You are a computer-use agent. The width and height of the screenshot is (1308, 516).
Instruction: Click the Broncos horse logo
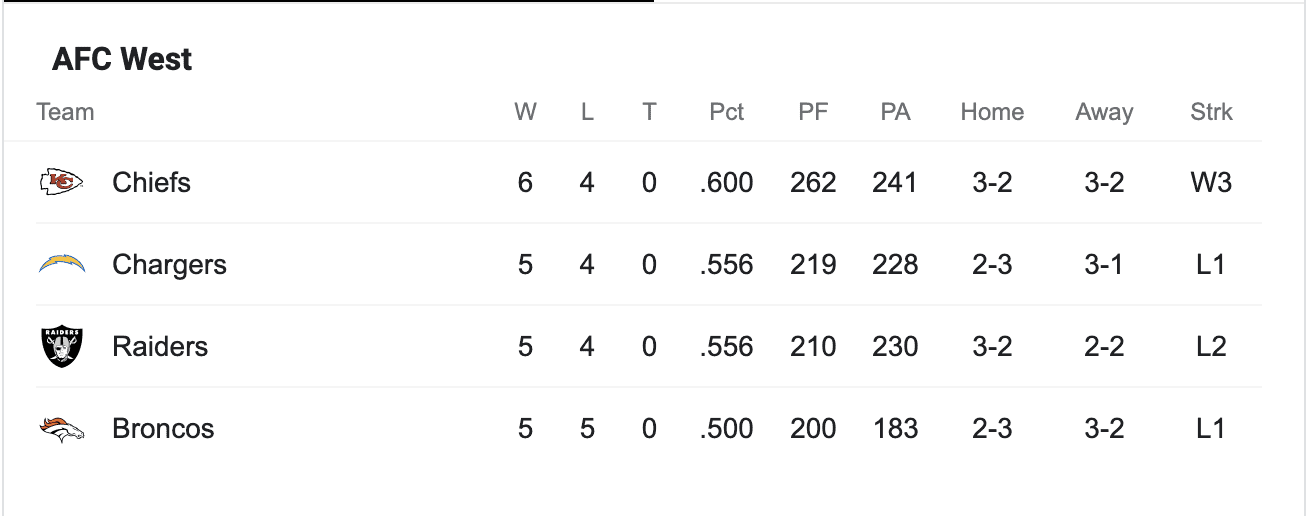pos(61,429)
